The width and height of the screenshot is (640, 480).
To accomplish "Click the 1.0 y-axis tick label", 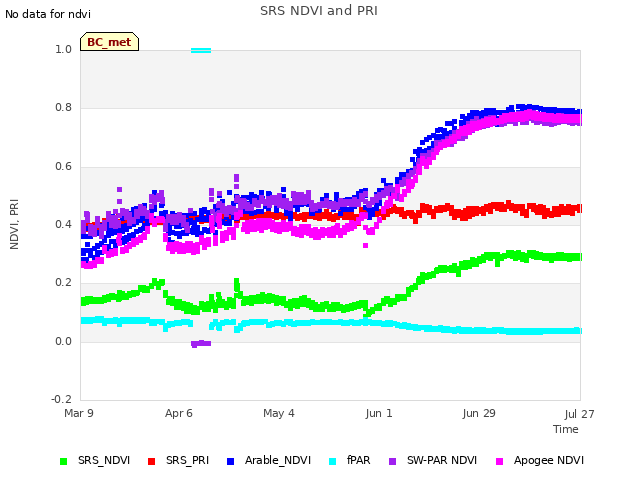I will tap(63, 49).
